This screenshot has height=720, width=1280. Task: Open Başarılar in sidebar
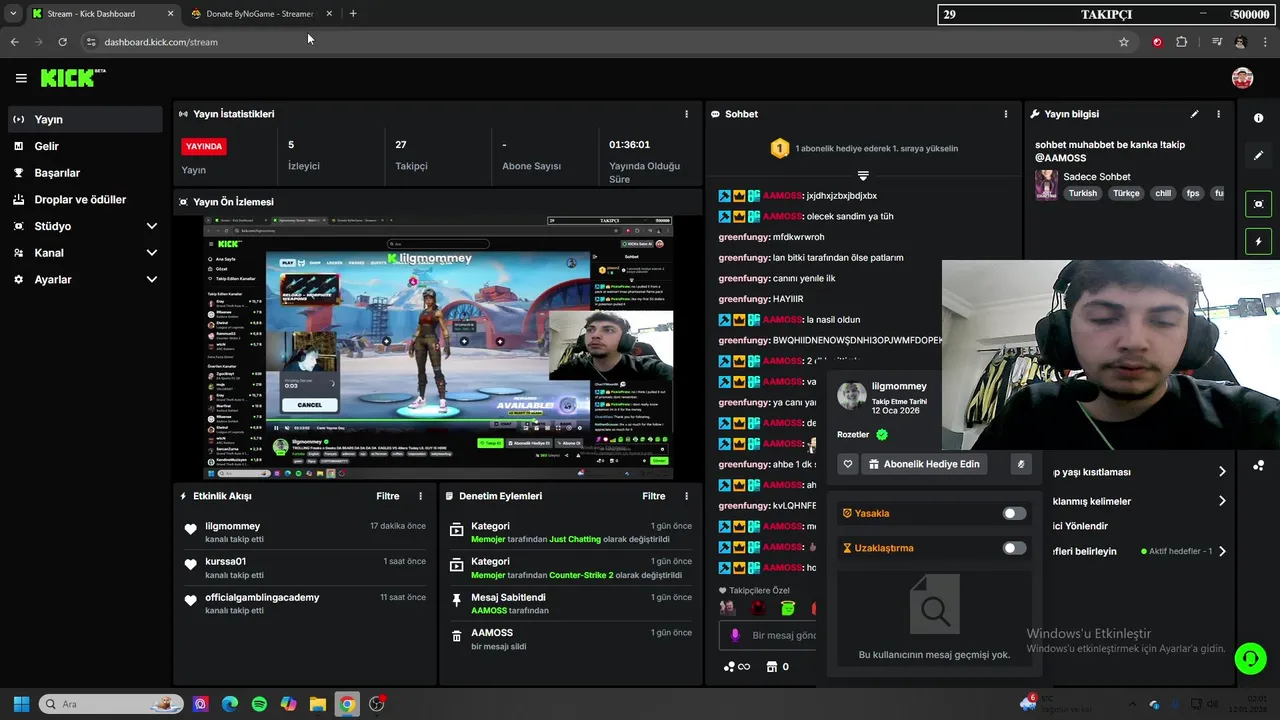click(x=85, y=173)
